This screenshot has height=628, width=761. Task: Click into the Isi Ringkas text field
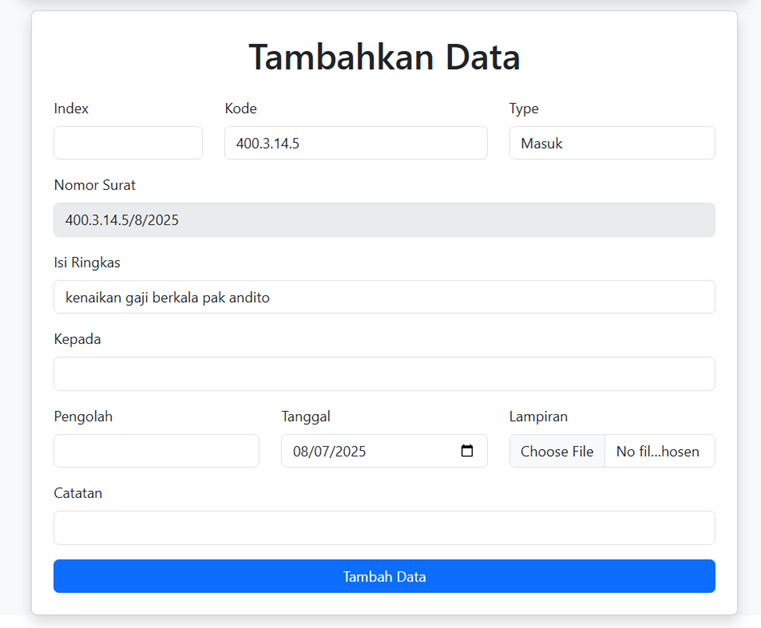[x=384, y=297]
